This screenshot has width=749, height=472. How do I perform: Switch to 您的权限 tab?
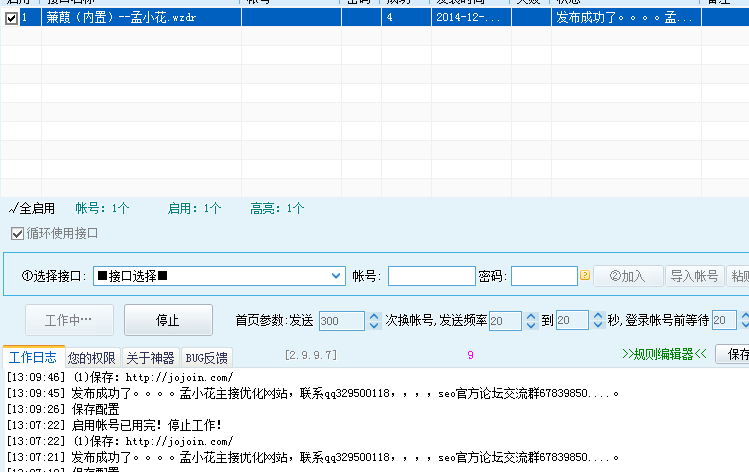[92, 358]
